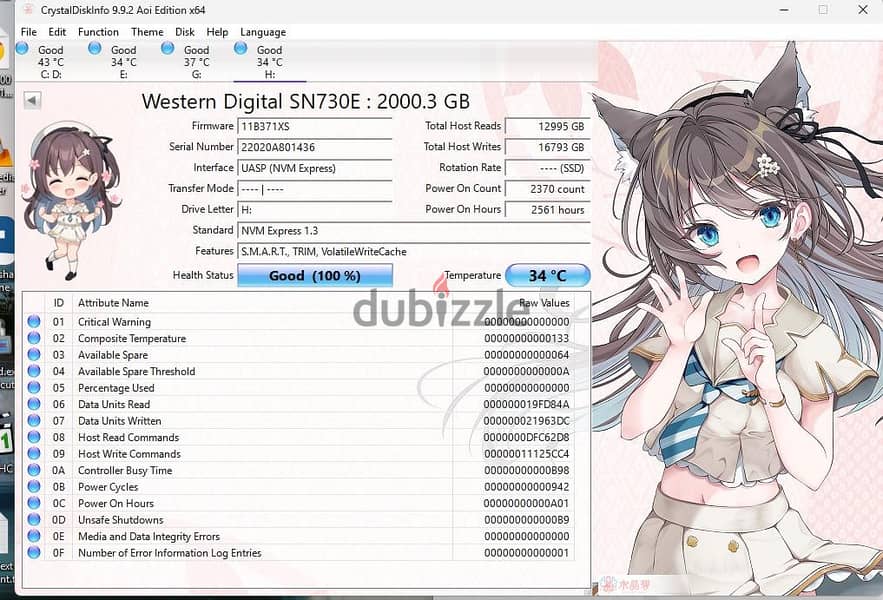Click the status icon of Controller Busy Time row
Screen dimensions: 883x600
point(34,470)
